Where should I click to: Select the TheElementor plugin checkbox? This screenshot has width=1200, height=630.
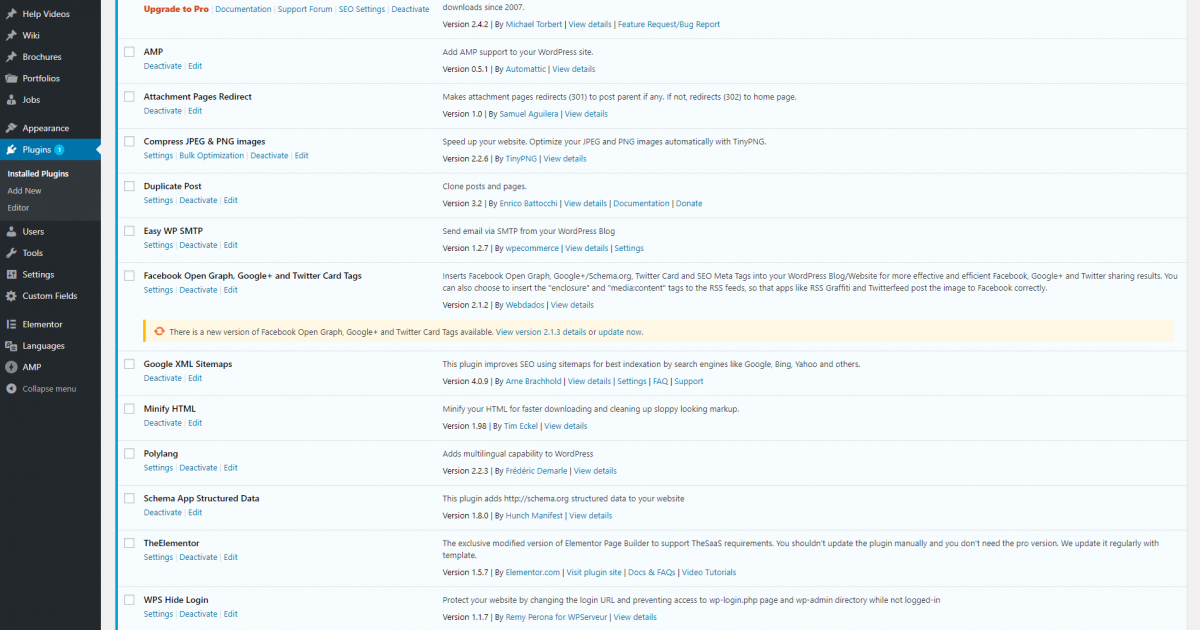129,543
